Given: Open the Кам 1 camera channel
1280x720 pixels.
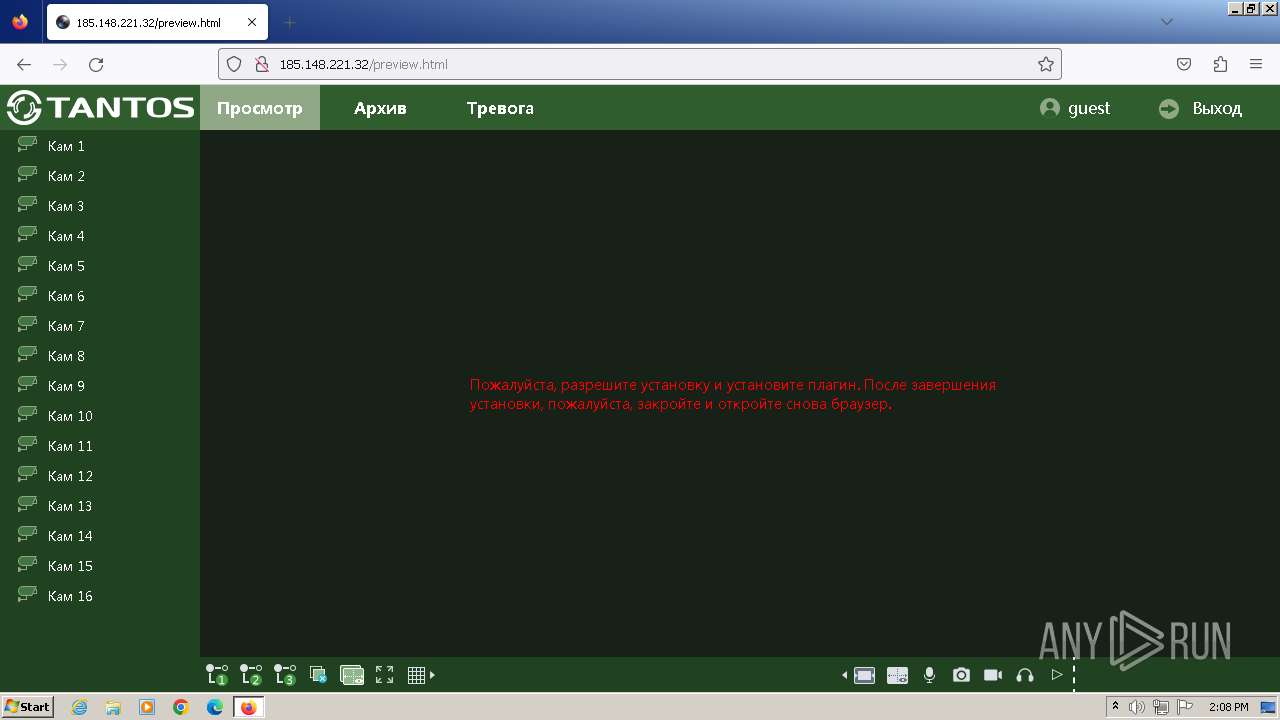Looking at the screenshot, I should 66,146.
